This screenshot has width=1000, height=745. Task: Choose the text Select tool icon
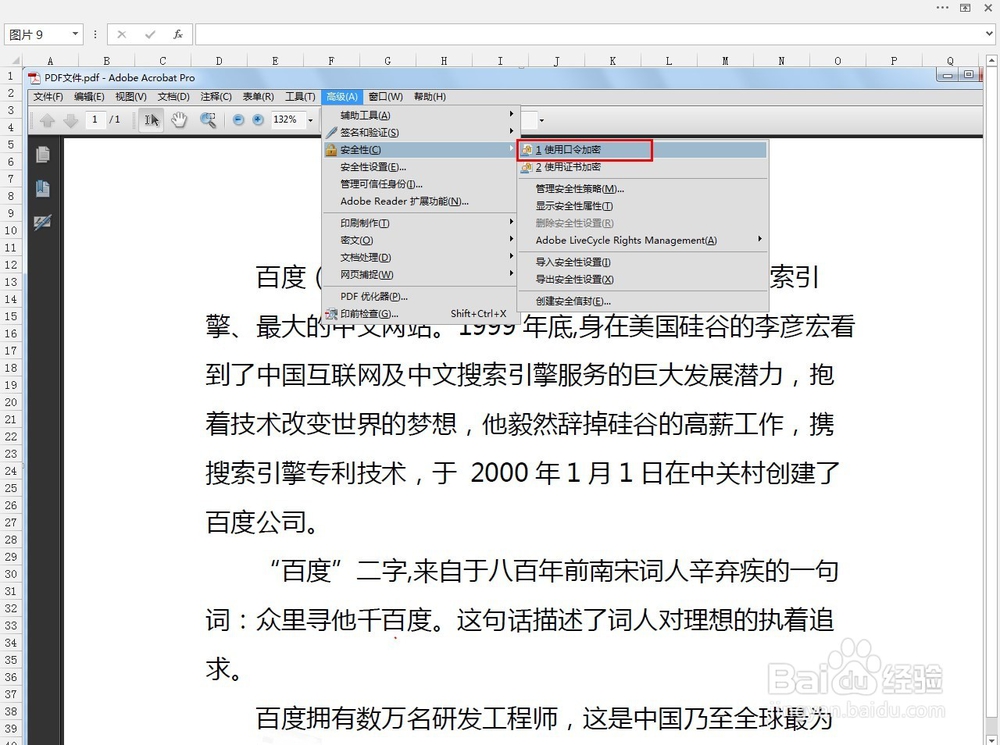point(151,119)
